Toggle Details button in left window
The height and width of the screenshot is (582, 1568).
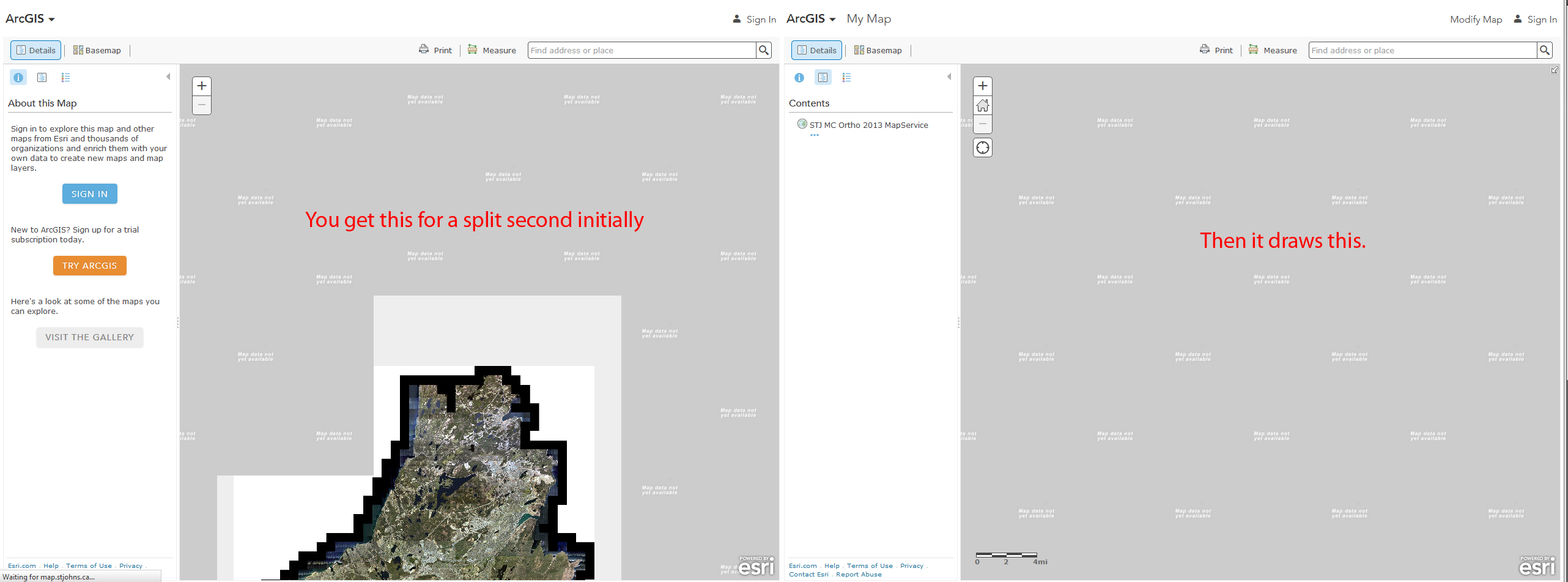(35, 50)
